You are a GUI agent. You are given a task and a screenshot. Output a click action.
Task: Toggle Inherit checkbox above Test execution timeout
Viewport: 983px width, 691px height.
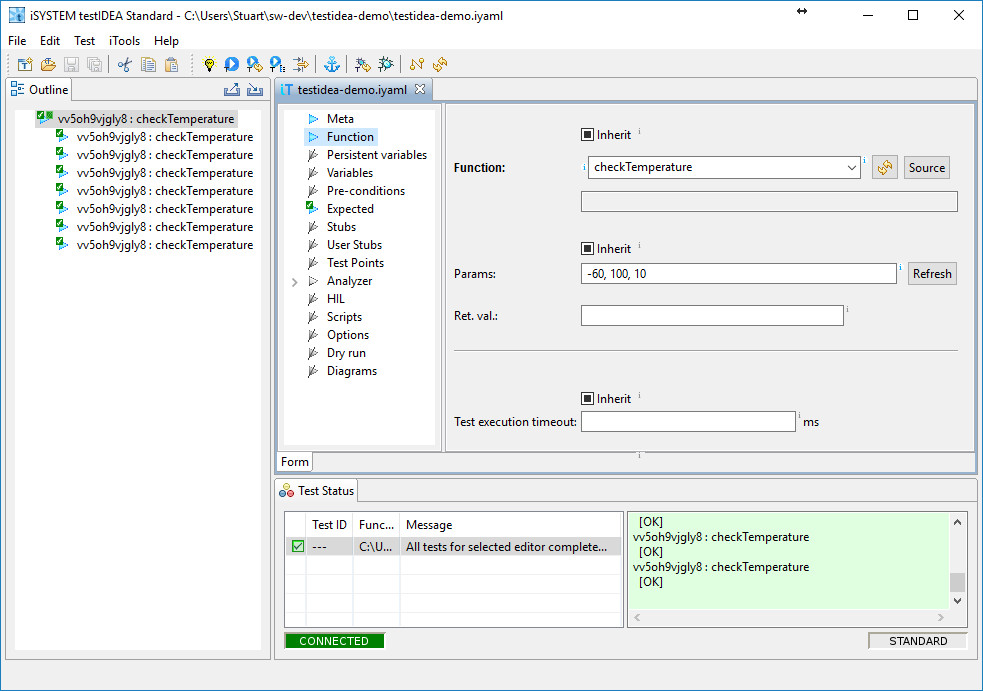coord(588,399)
